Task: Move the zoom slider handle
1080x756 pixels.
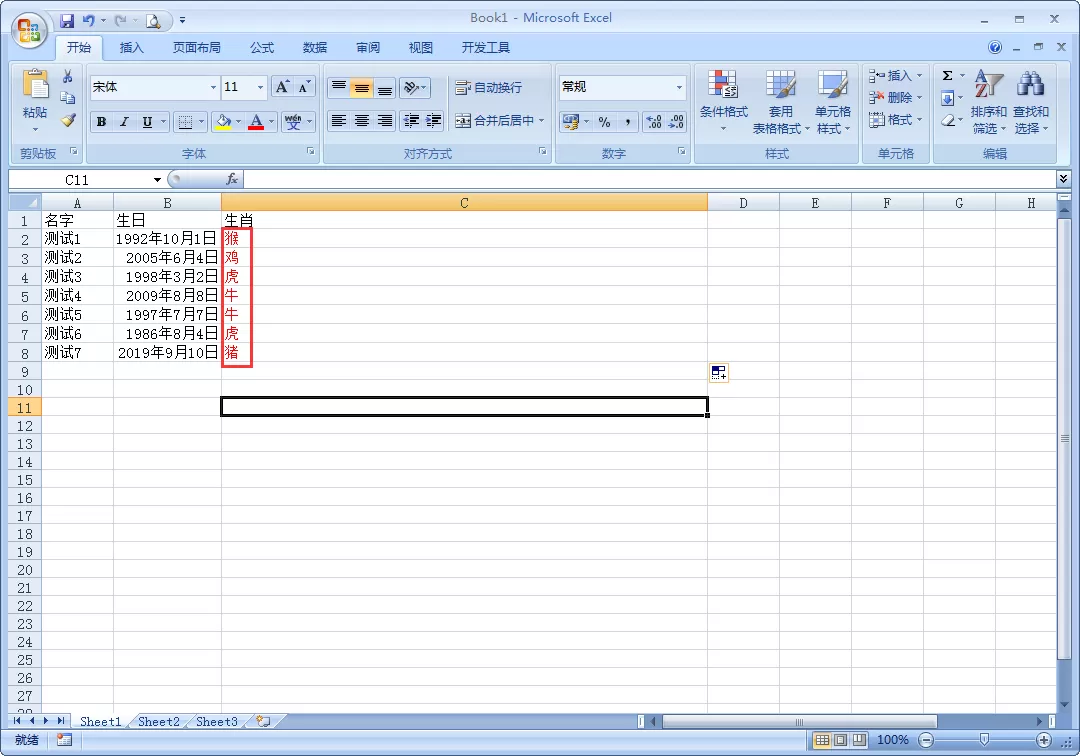Action: [x=984, y=740]
